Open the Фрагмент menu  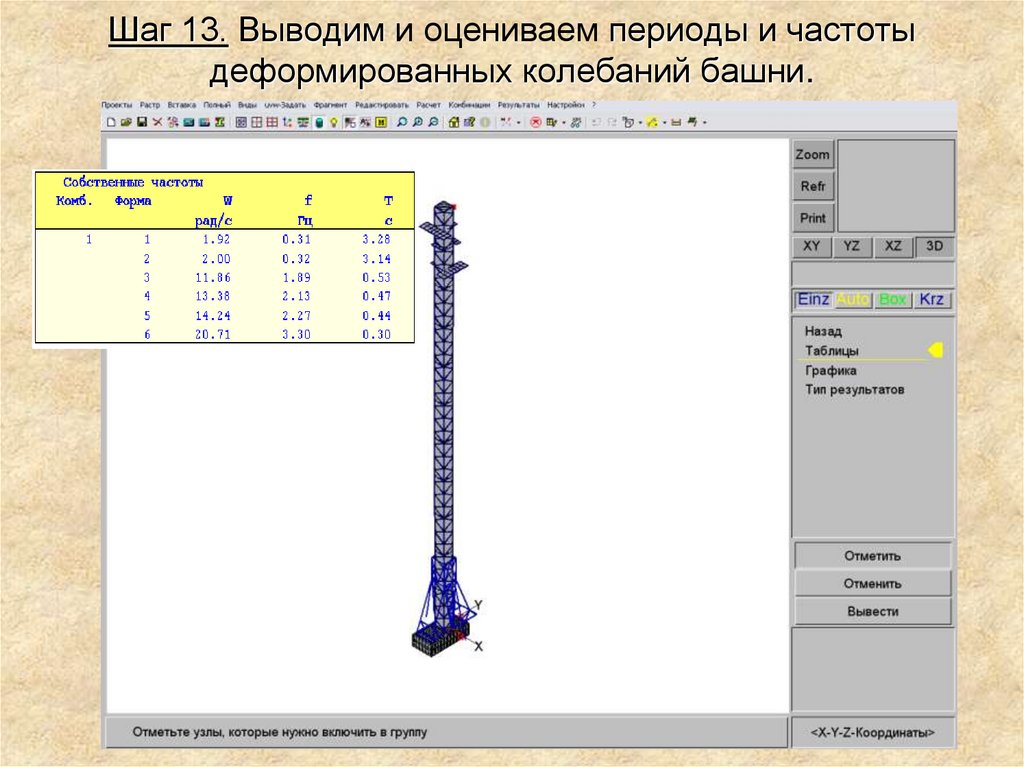point(330,105)
